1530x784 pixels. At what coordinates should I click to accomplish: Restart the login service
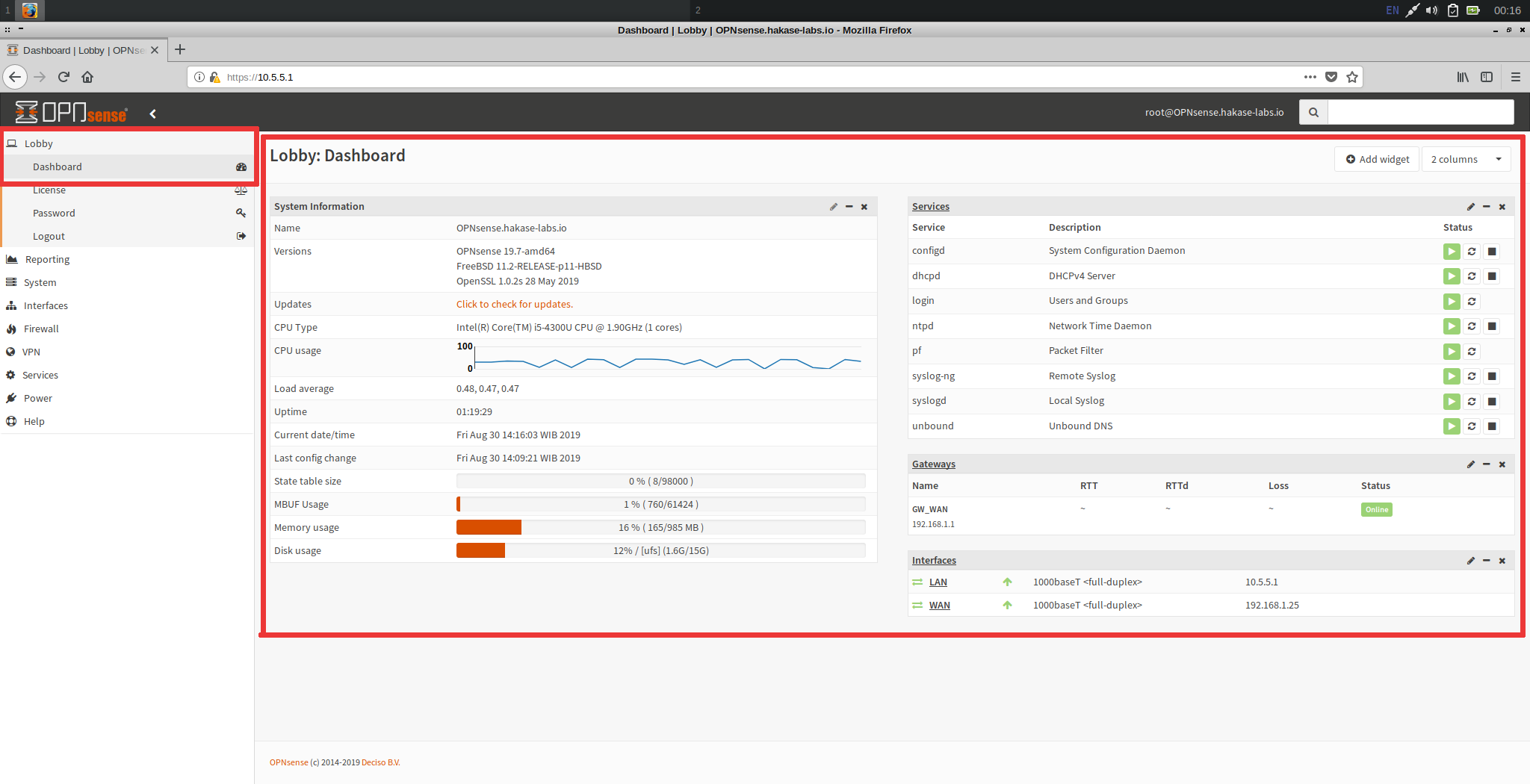1471,302
